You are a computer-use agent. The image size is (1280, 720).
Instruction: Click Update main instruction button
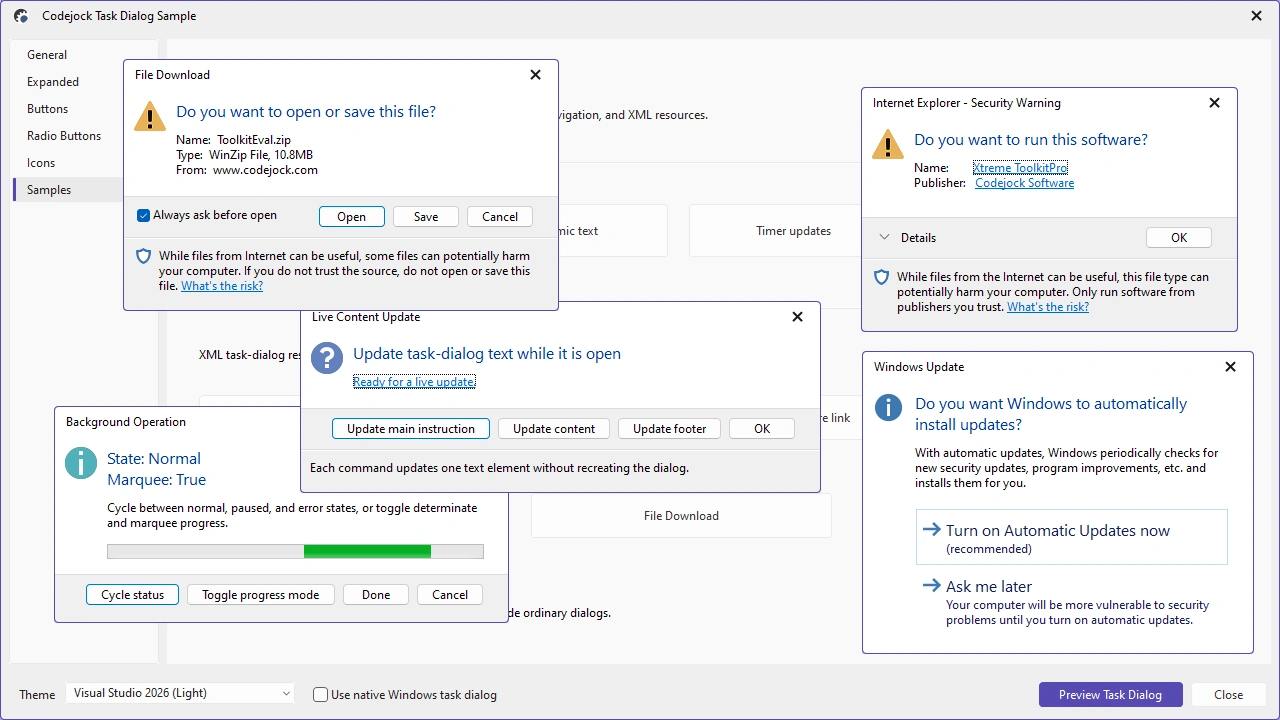pyautogui.click(x=411, y=429)
